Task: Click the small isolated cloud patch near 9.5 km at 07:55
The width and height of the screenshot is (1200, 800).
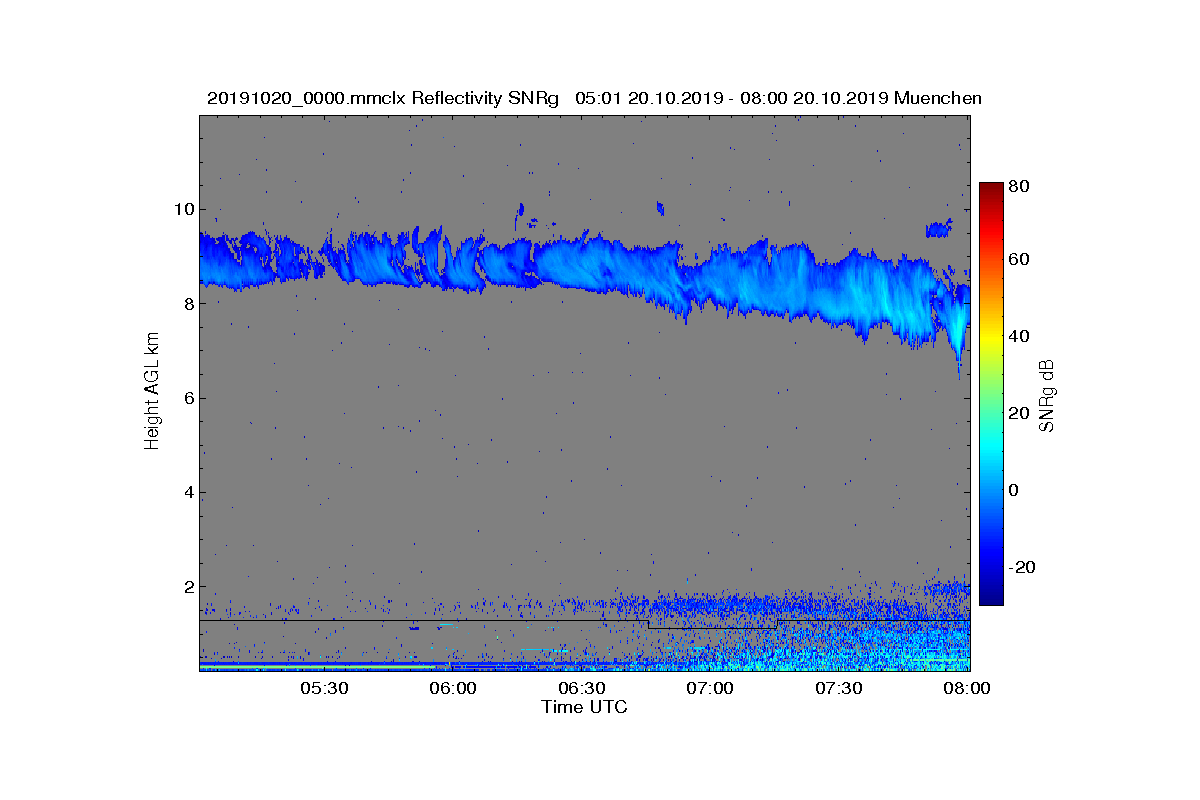Action: 939,229
